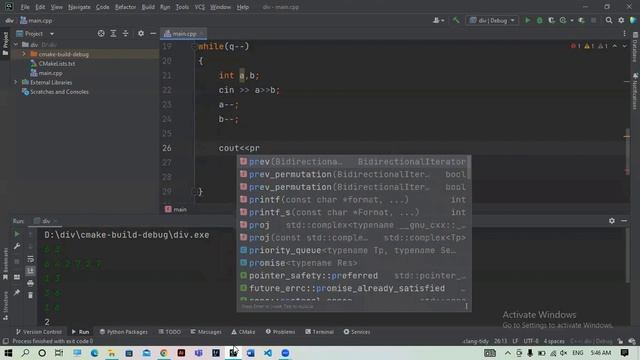The height and width of the screenshot is (360, 640).
Task: Start debugging with the bug icon
Action: (540, 20)
